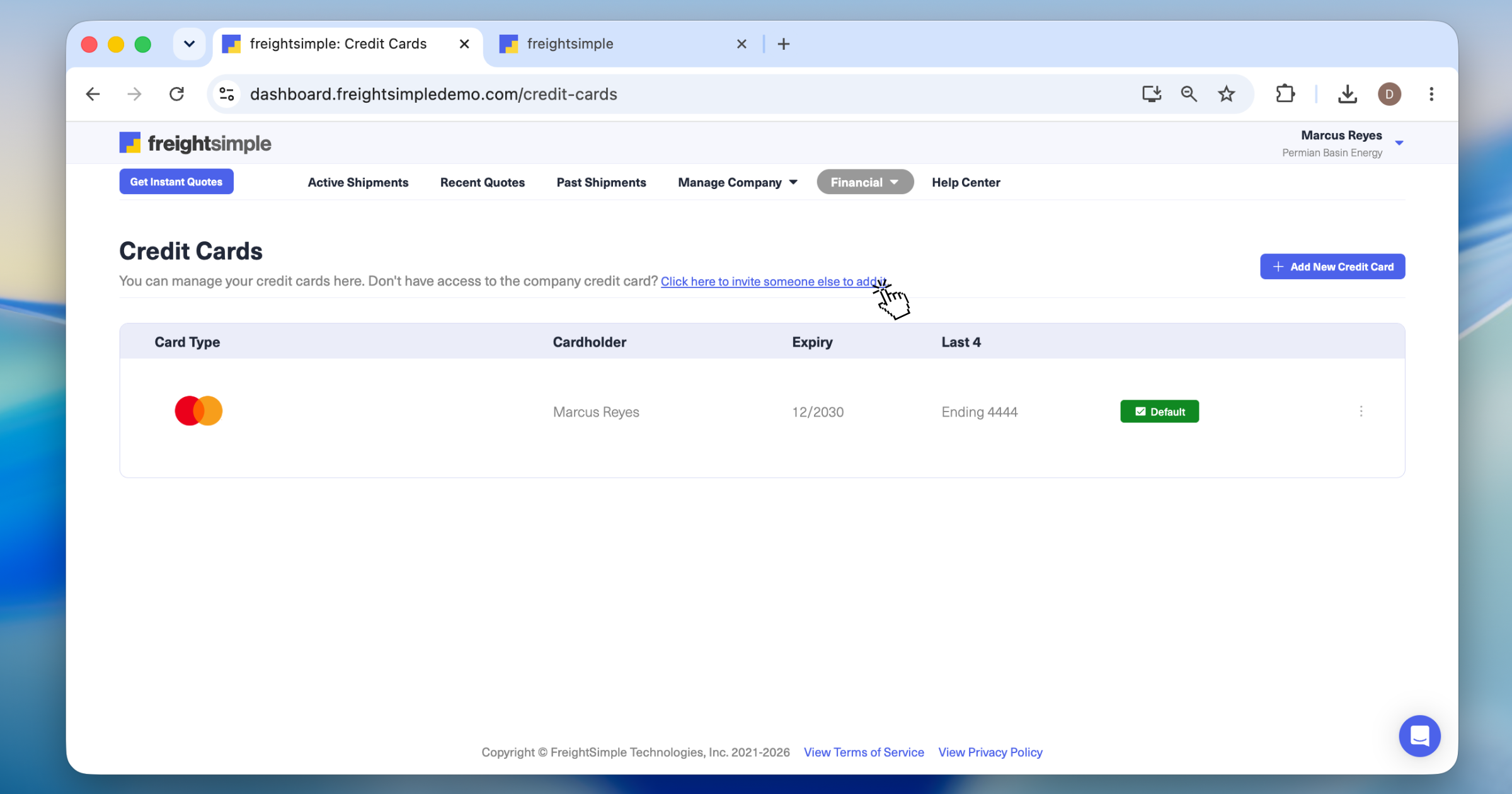Viewport: 1512px width, 794px height.
Task: Click cardholder name Marcus Reyes in table
Action: pyautogui.click(x=596, y=411)
